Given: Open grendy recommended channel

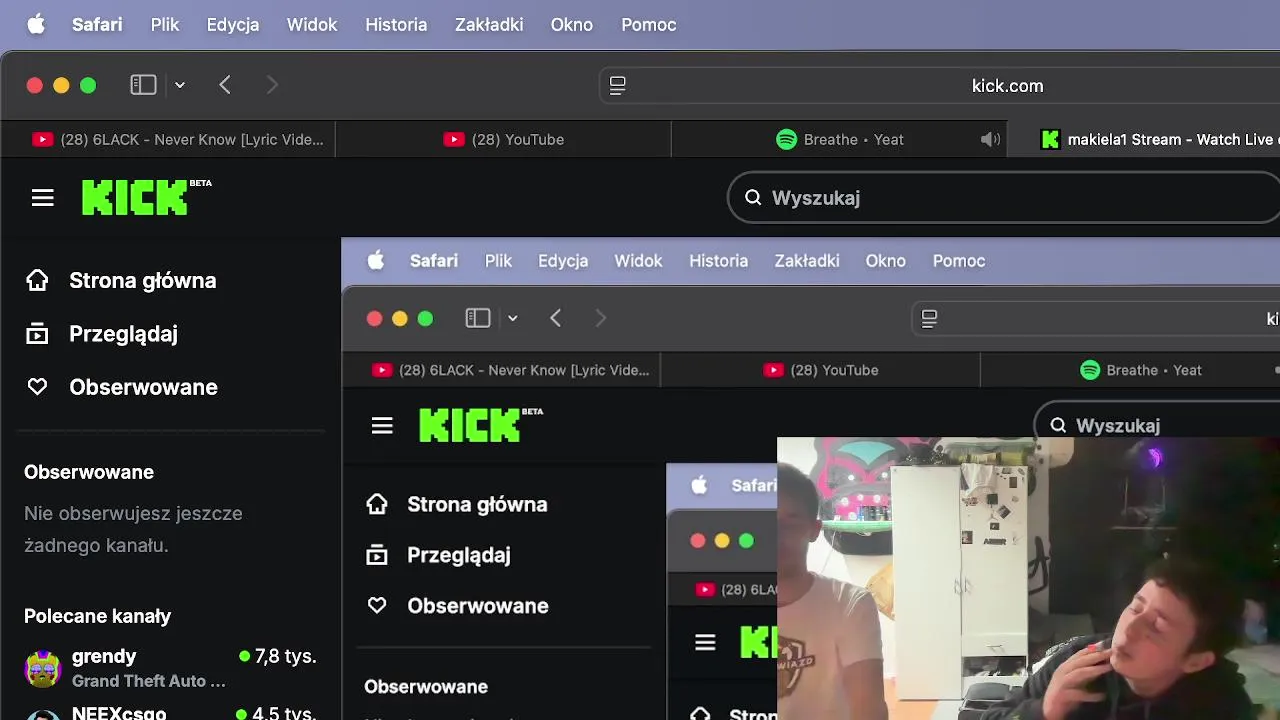Looking at the screenshot, I should click(x=170, y=667).
